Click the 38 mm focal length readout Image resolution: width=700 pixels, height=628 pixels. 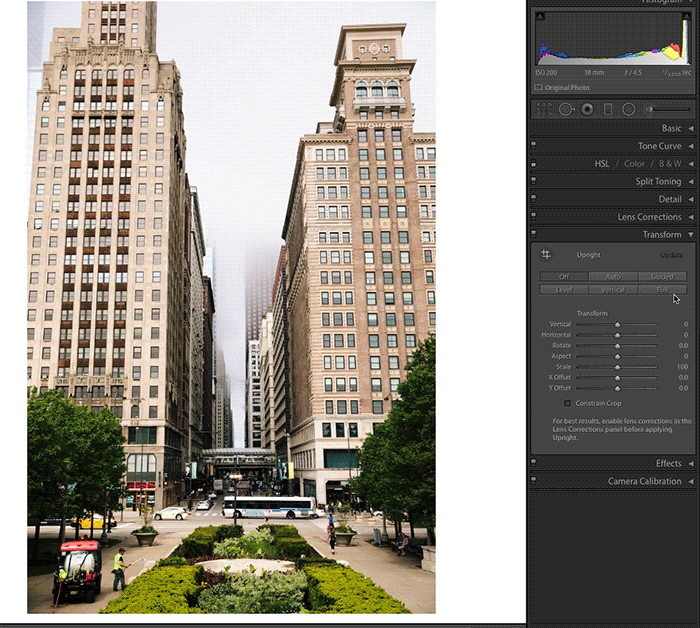click(x=594, y=72)
